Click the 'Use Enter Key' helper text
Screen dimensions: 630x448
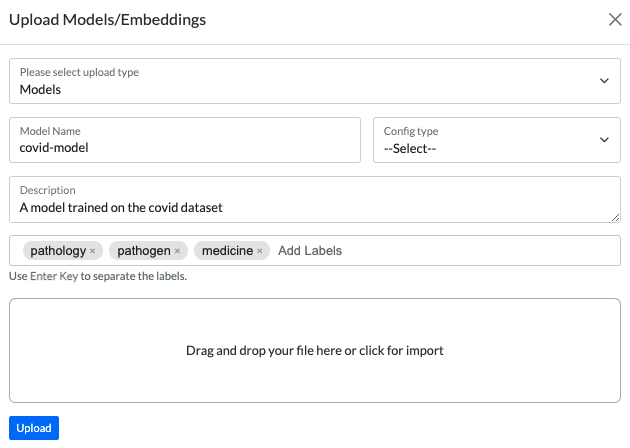click(x=98, y=276)
